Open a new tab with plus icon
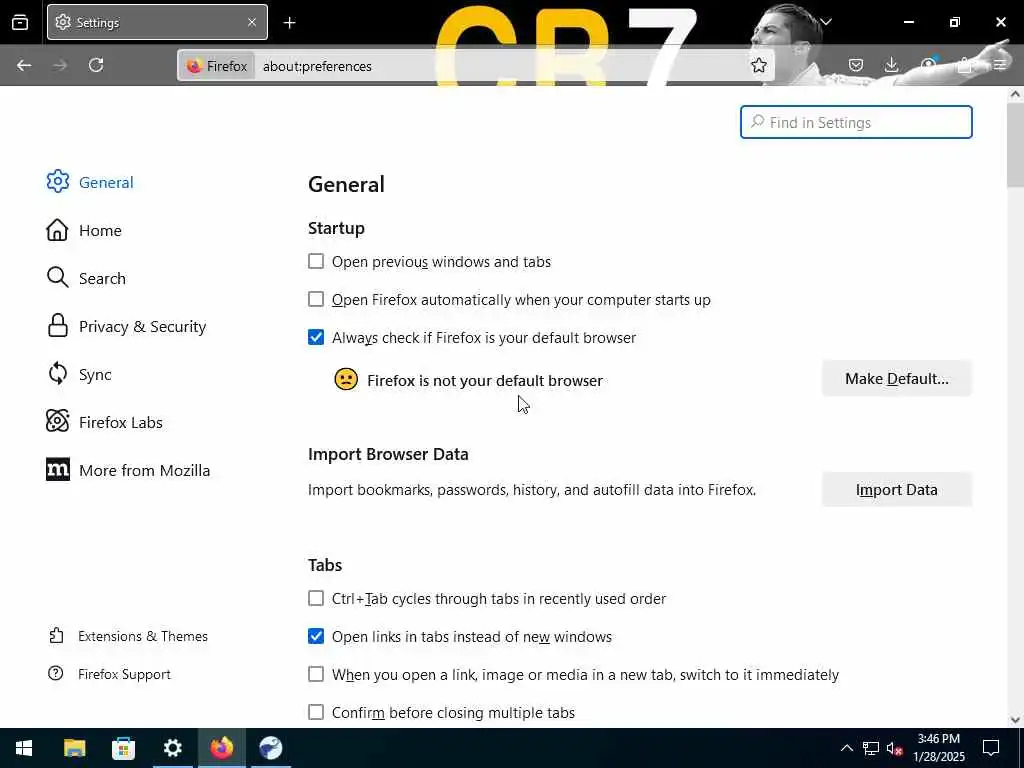 tap(289, 23)
